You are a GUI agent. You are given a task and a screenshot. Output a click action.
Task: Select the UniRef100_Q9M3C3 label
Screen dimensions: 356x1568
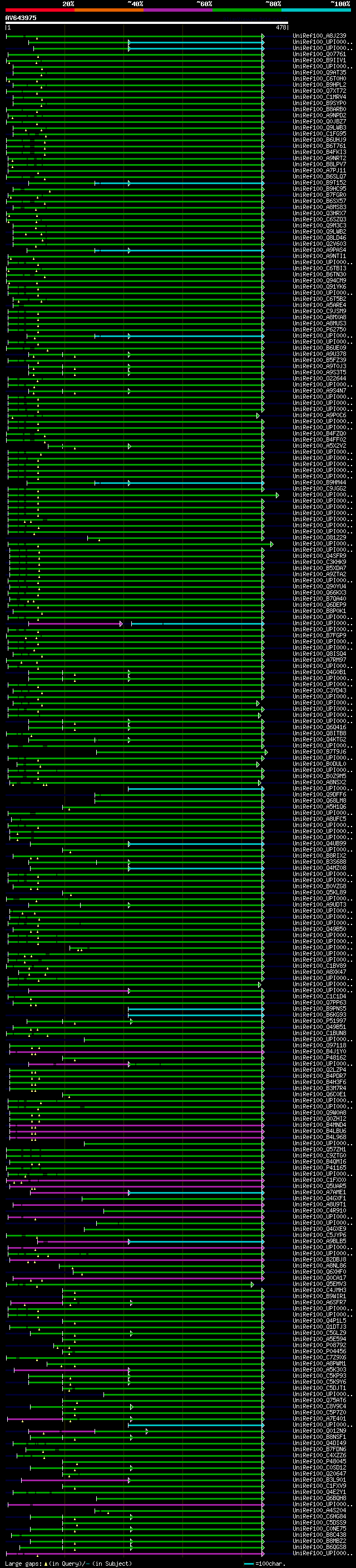click(x=319, y=225)
